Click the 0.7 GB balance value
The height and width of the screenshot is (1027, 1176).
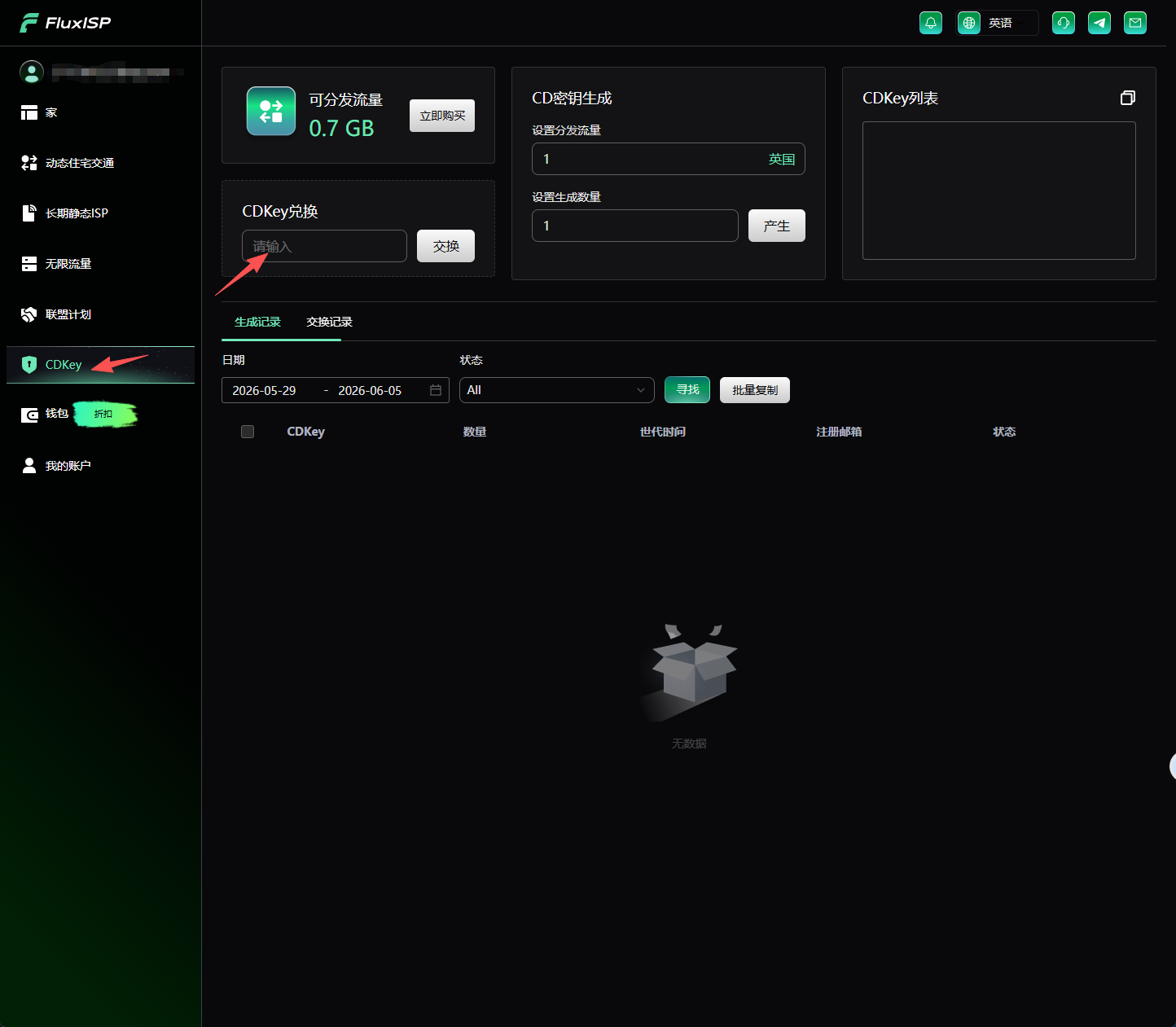[341, 128]
